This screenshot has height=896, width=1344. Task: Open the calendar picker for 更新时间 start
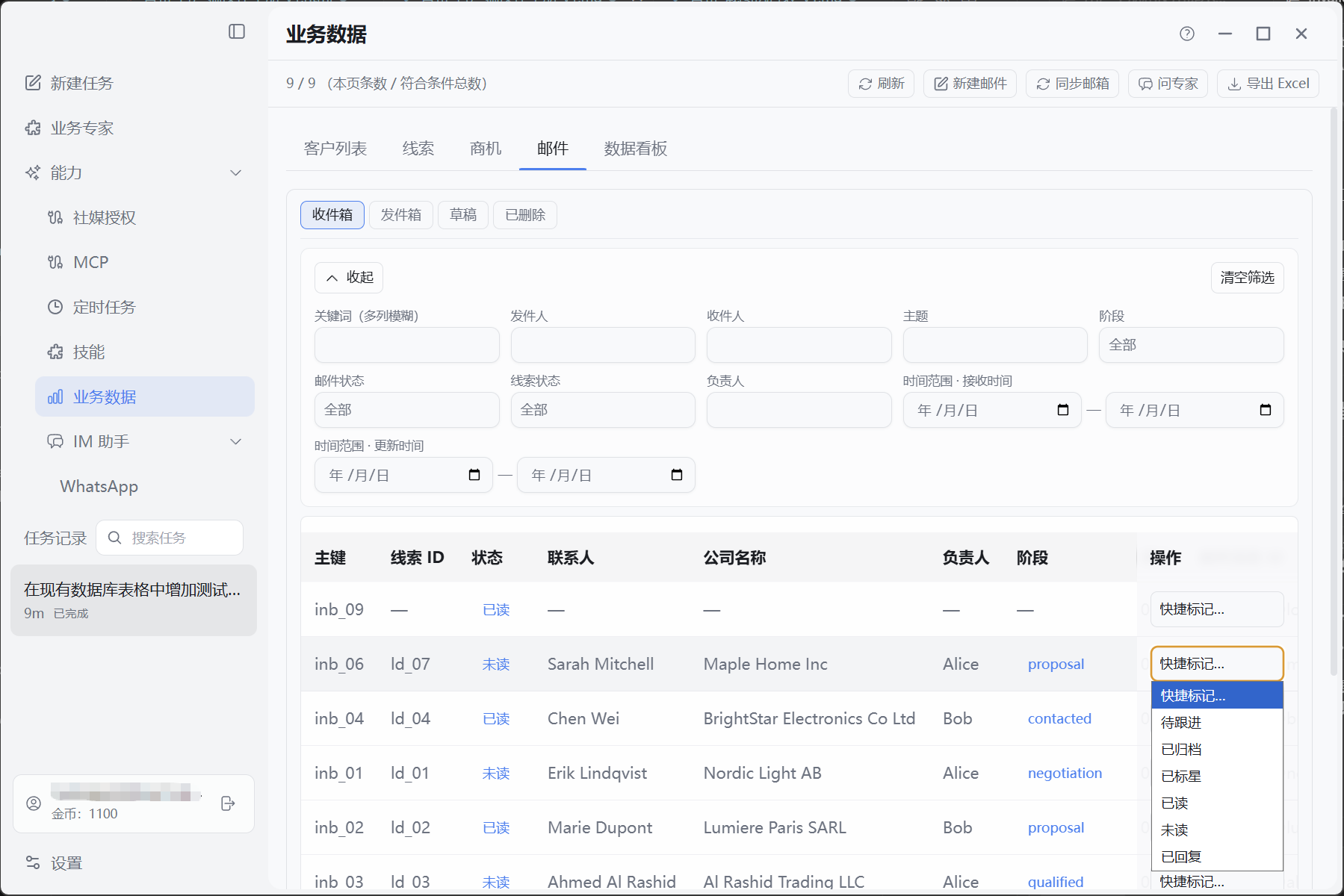(x=474, y=475)
